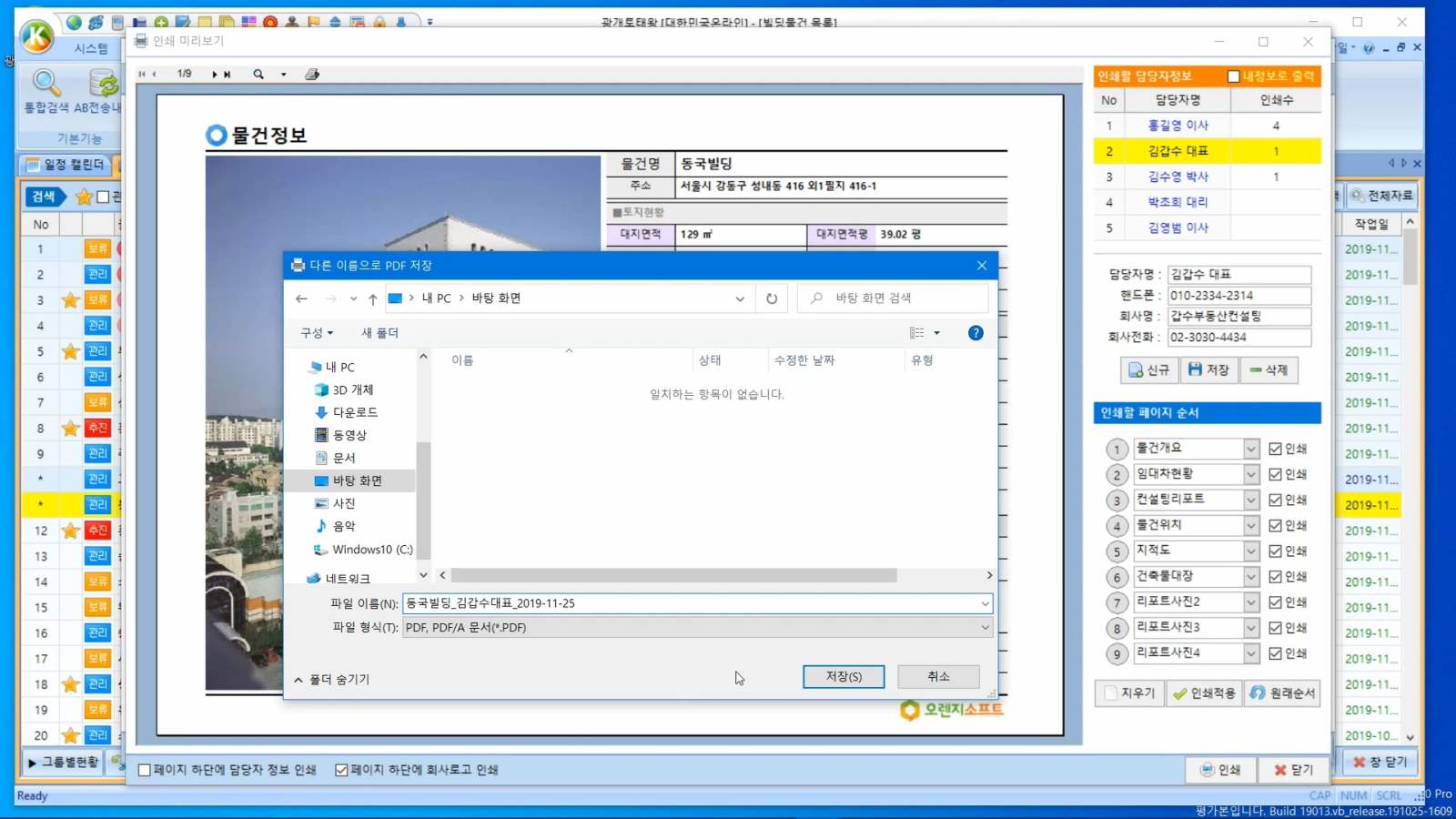This screenshot has width=1456, height=819.
Task: Select 다운로드 folder in navigation tree
Action: [x=354, y=412]
